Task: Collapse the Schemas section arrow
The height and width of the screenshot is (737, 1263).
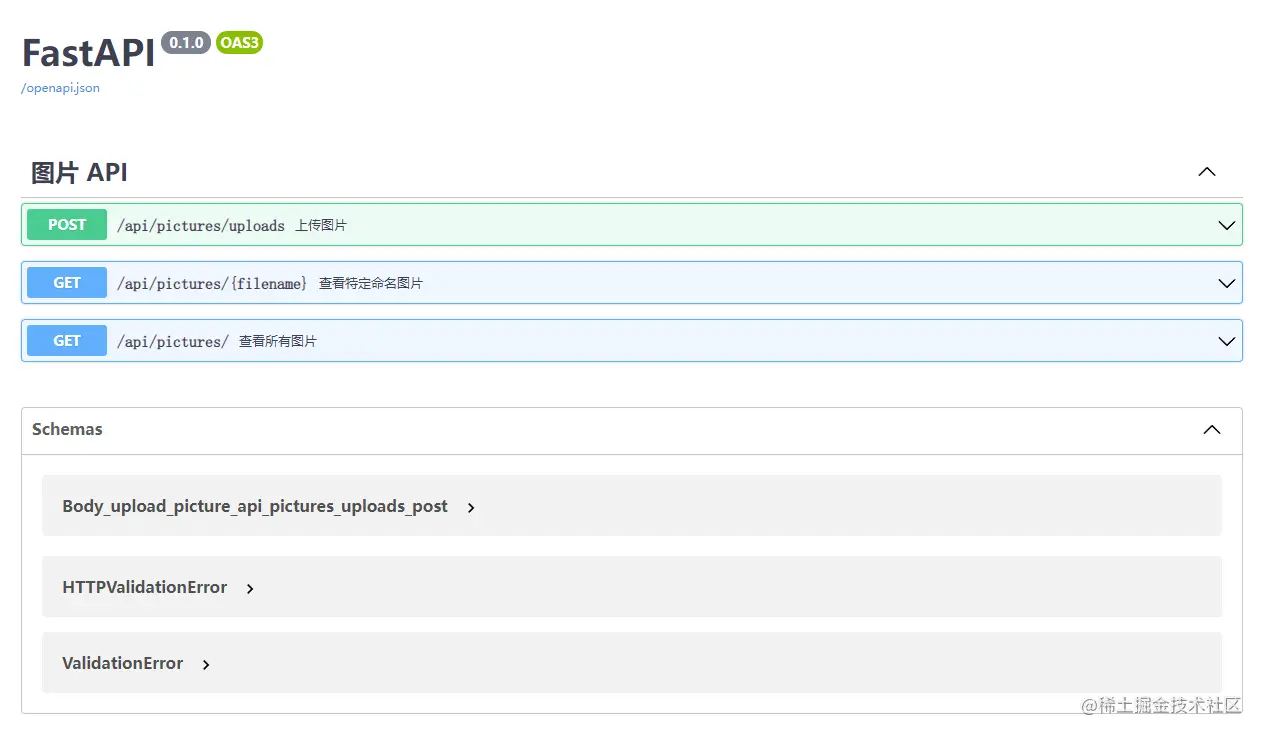Action: [x=1212, y=430]
